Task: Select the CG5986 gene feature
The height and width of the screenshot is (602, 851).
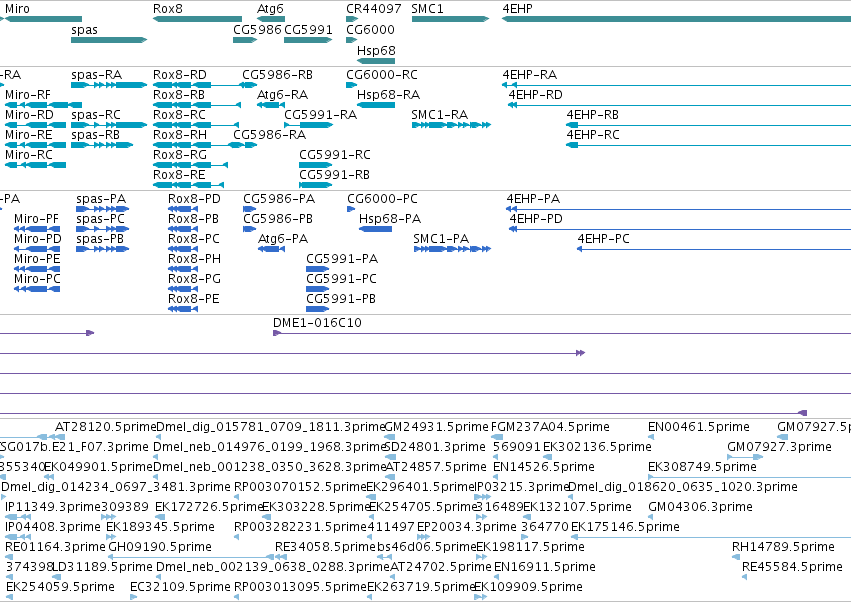Action: coord(245,40)
